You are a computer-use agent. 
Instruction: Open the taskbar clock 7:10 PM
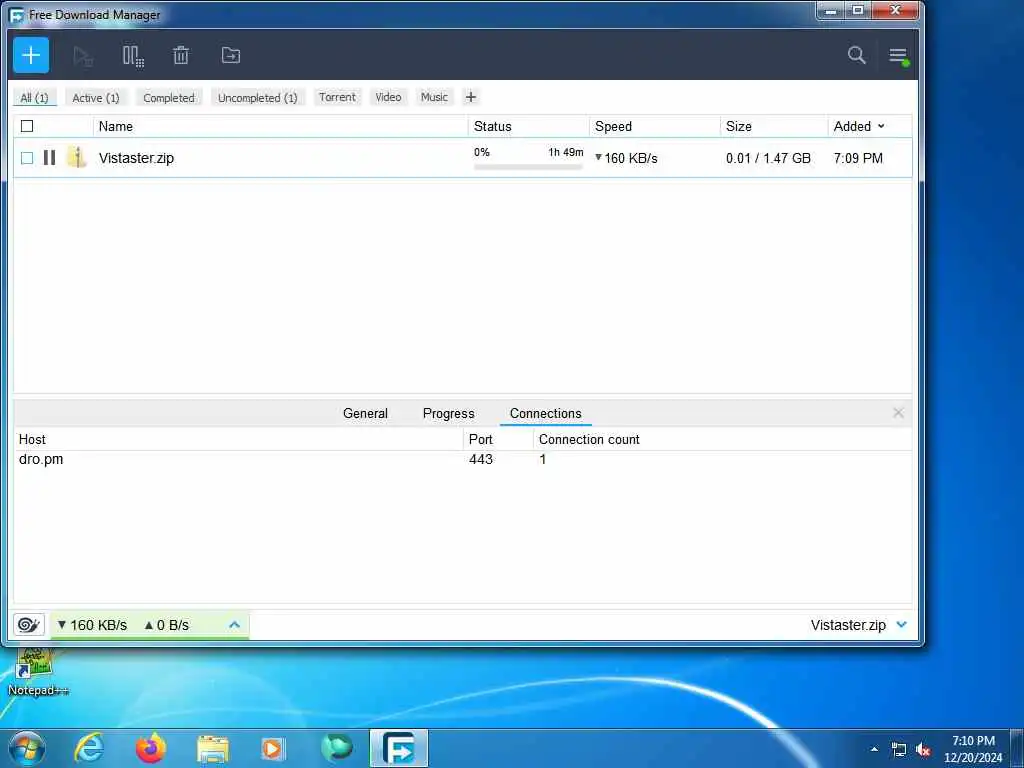coord(973,749)
